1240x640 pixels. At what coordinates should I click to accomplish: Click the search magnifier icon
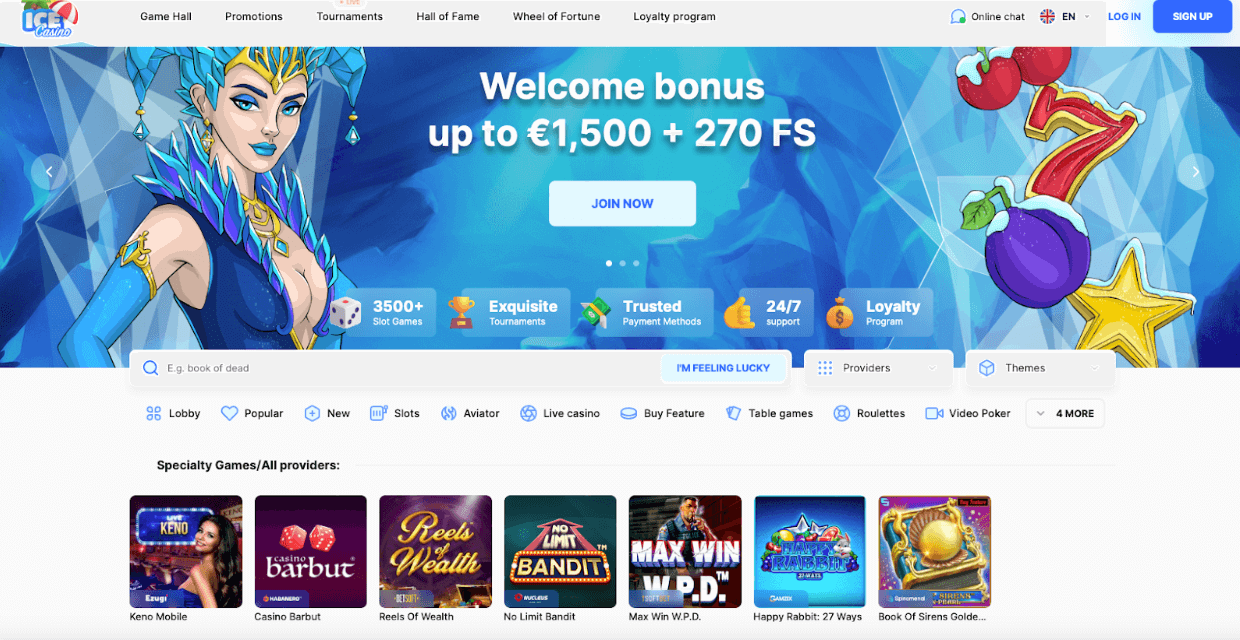coord(151,368)
